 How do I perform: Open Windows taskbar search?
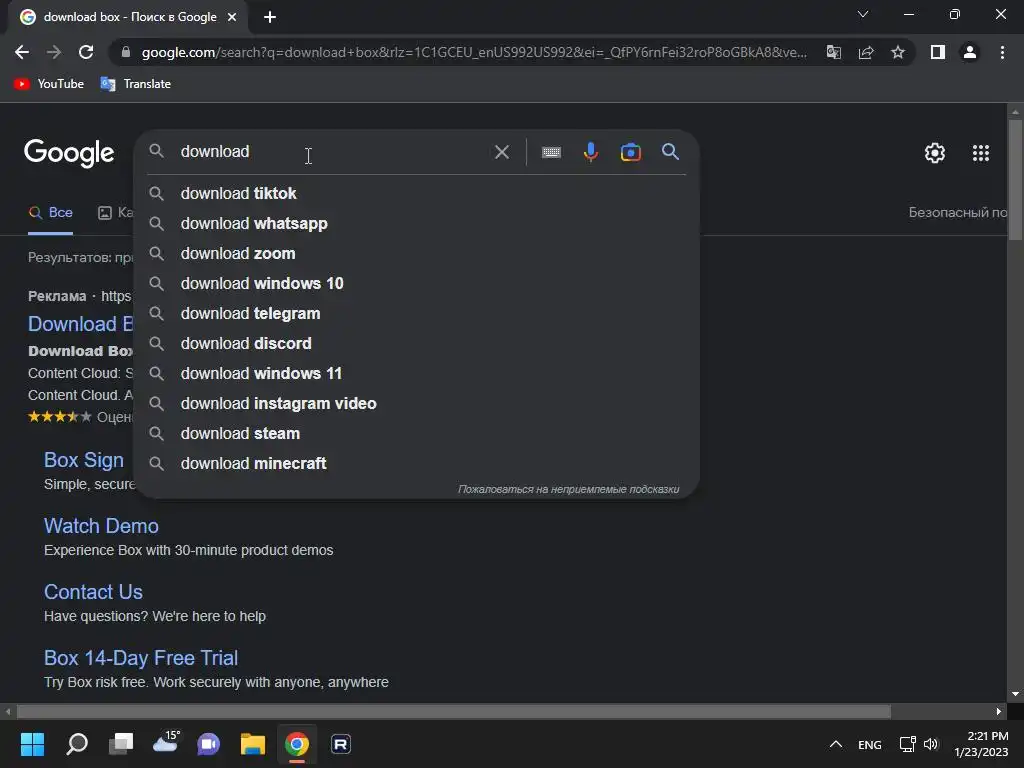tap(77, 744)
